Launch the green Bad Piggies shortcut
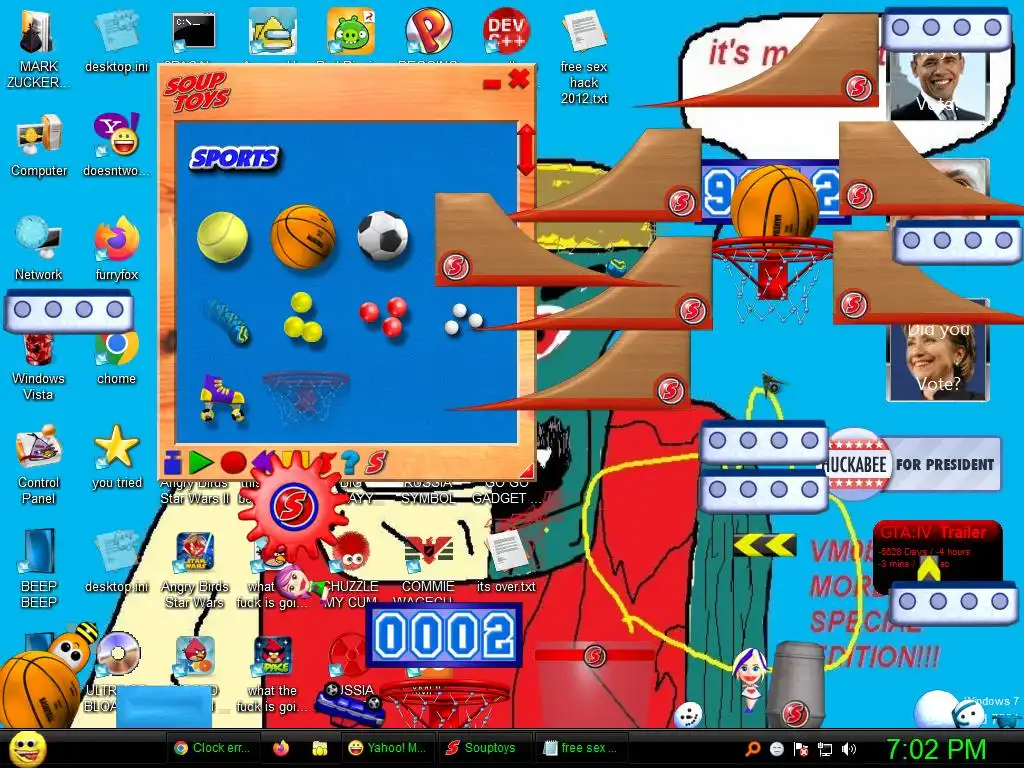 click(351, 31)
